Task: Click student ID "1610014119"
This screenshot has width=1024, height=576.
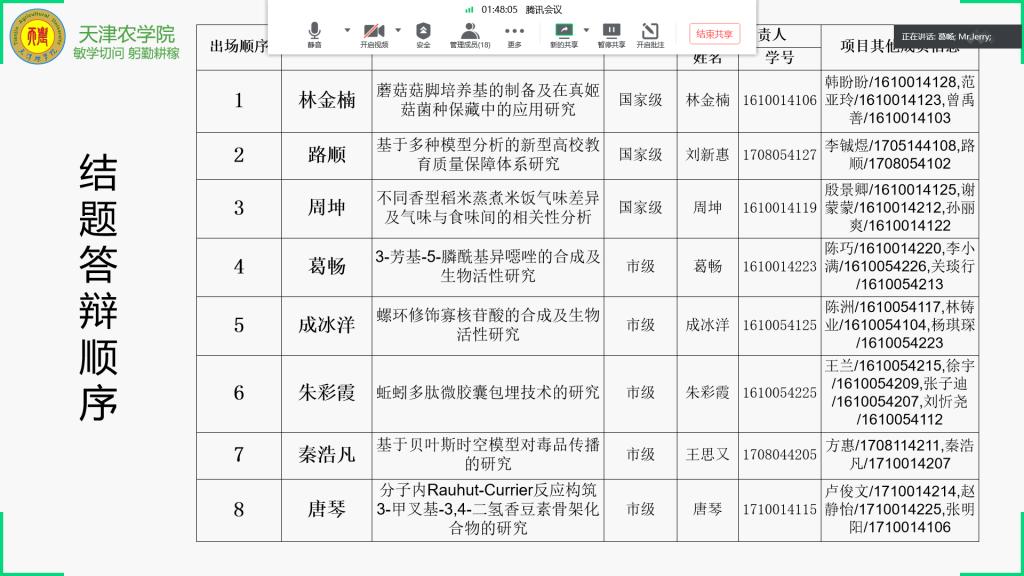Action: click(779, 208)
